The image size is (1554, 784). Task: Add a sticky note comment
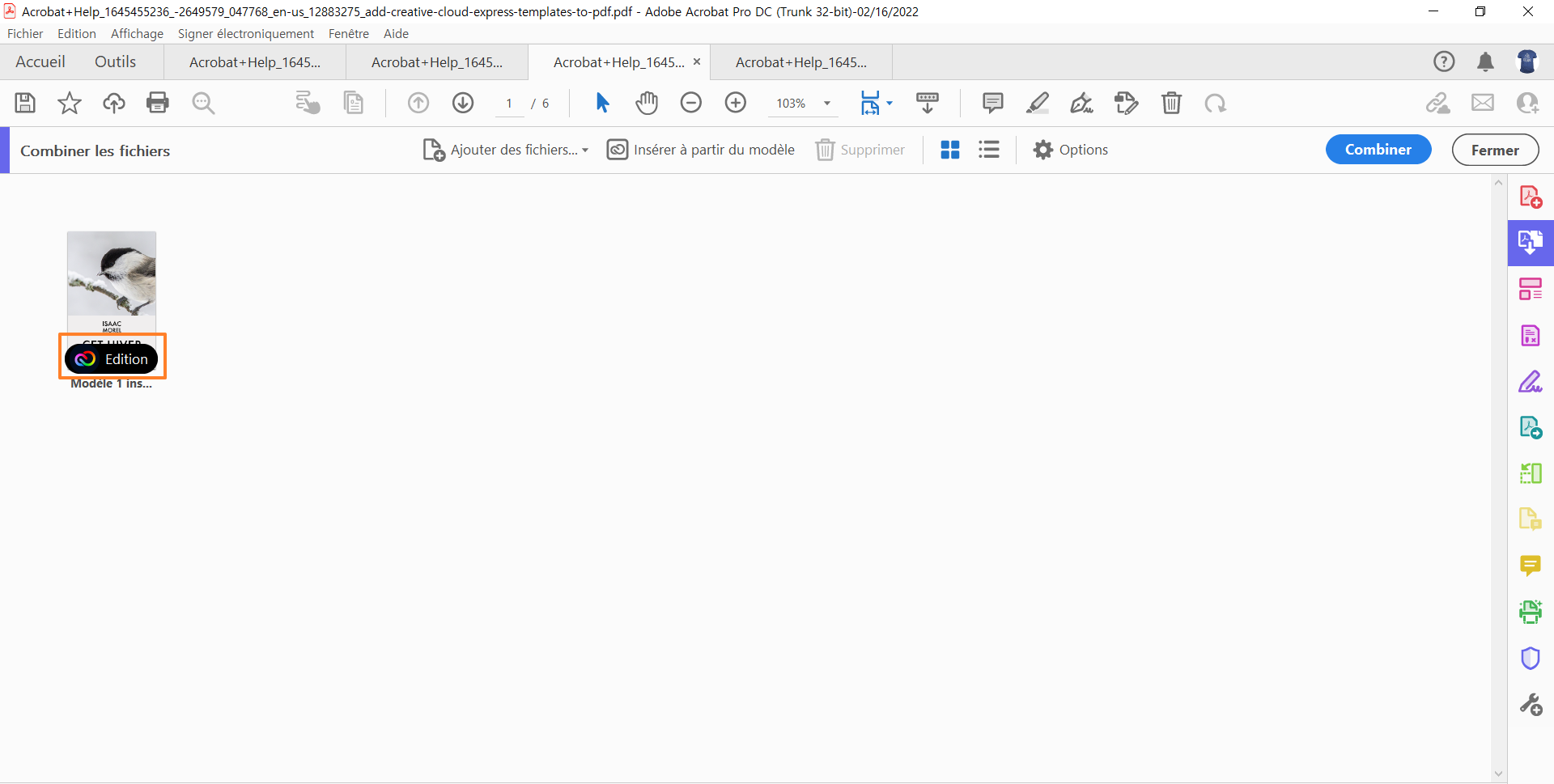993,103
